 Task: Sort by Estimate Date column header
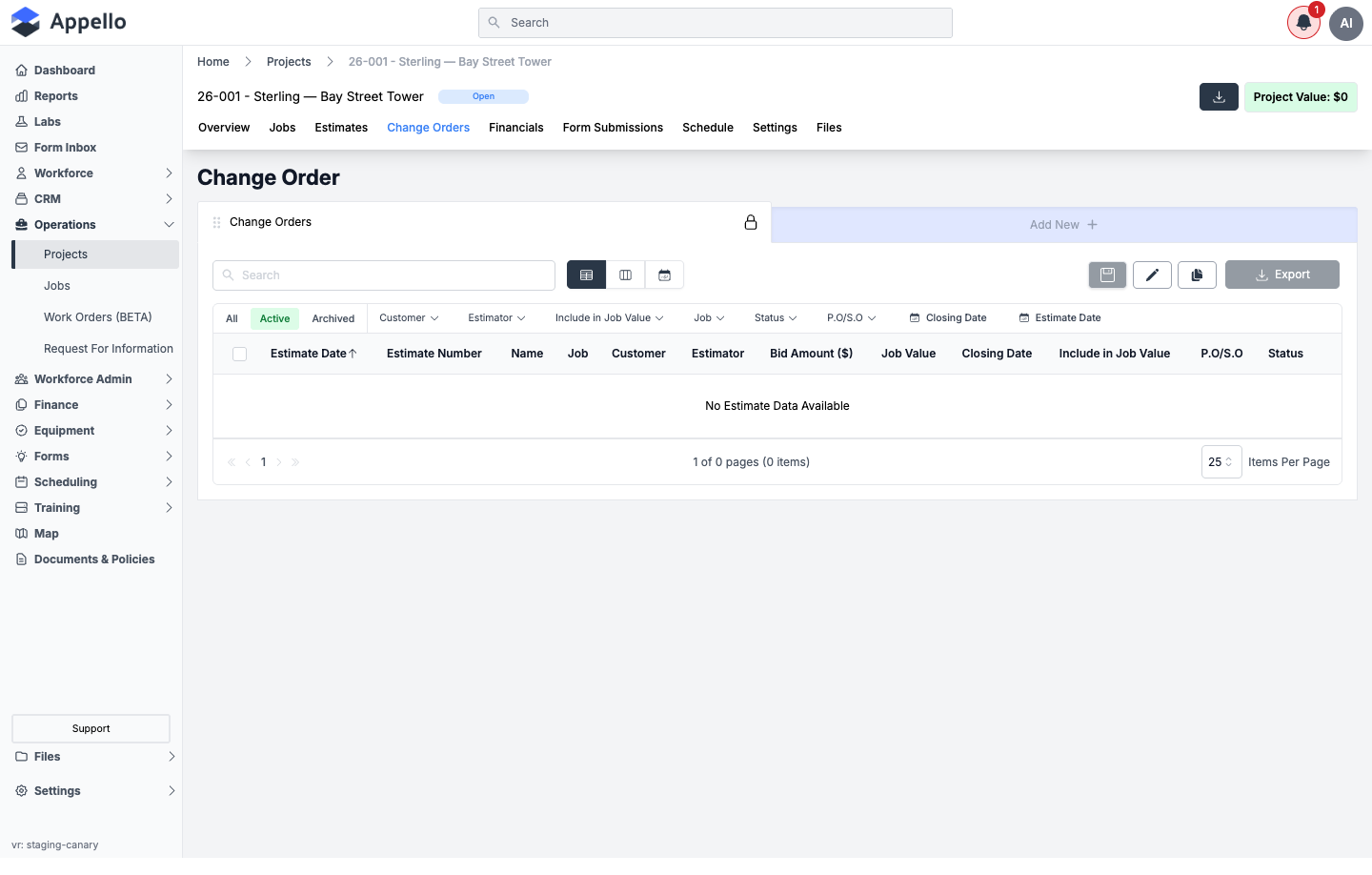tap(313, 354)
